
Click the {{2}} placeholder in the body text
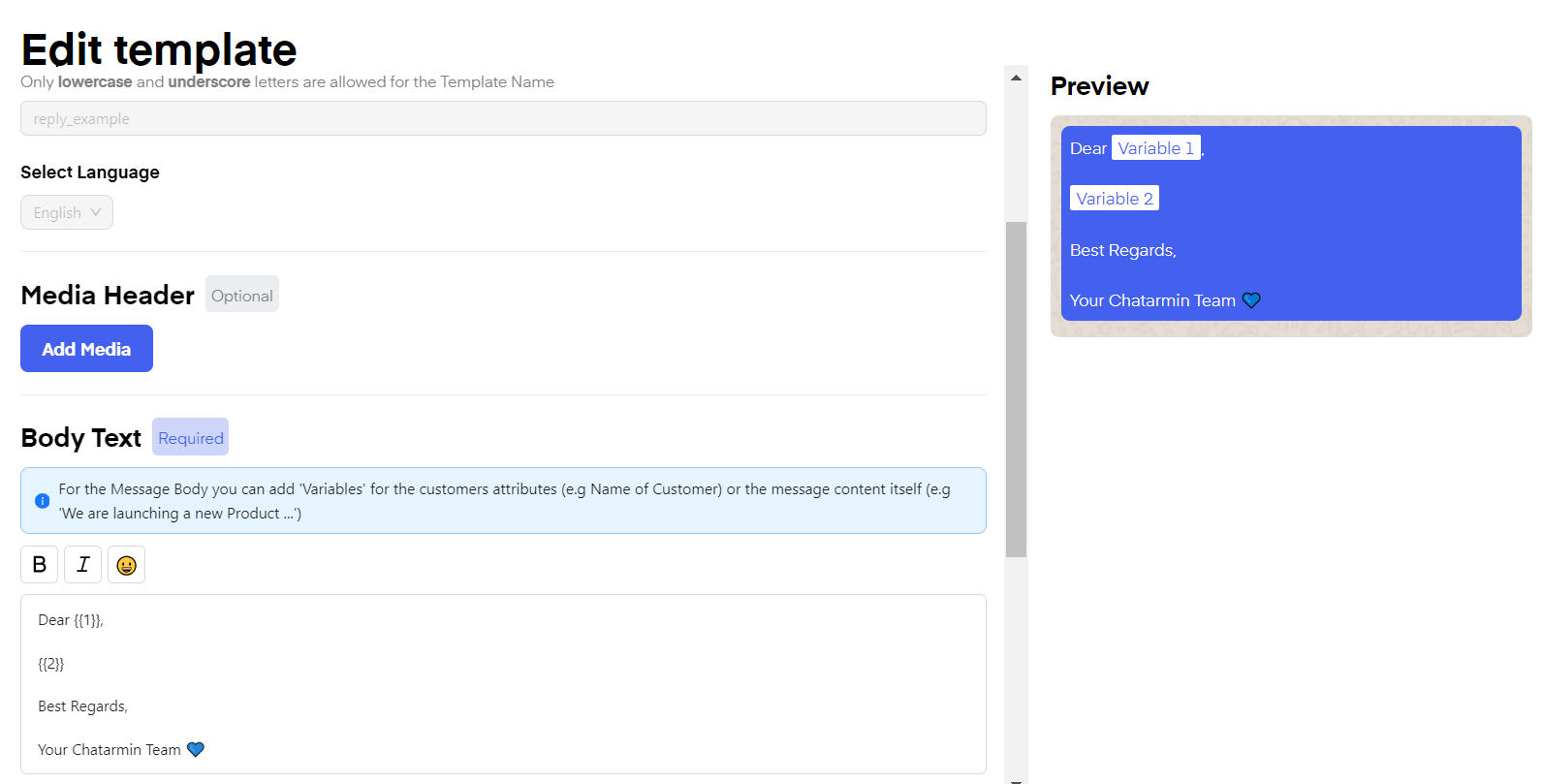[x=51, y=664]
